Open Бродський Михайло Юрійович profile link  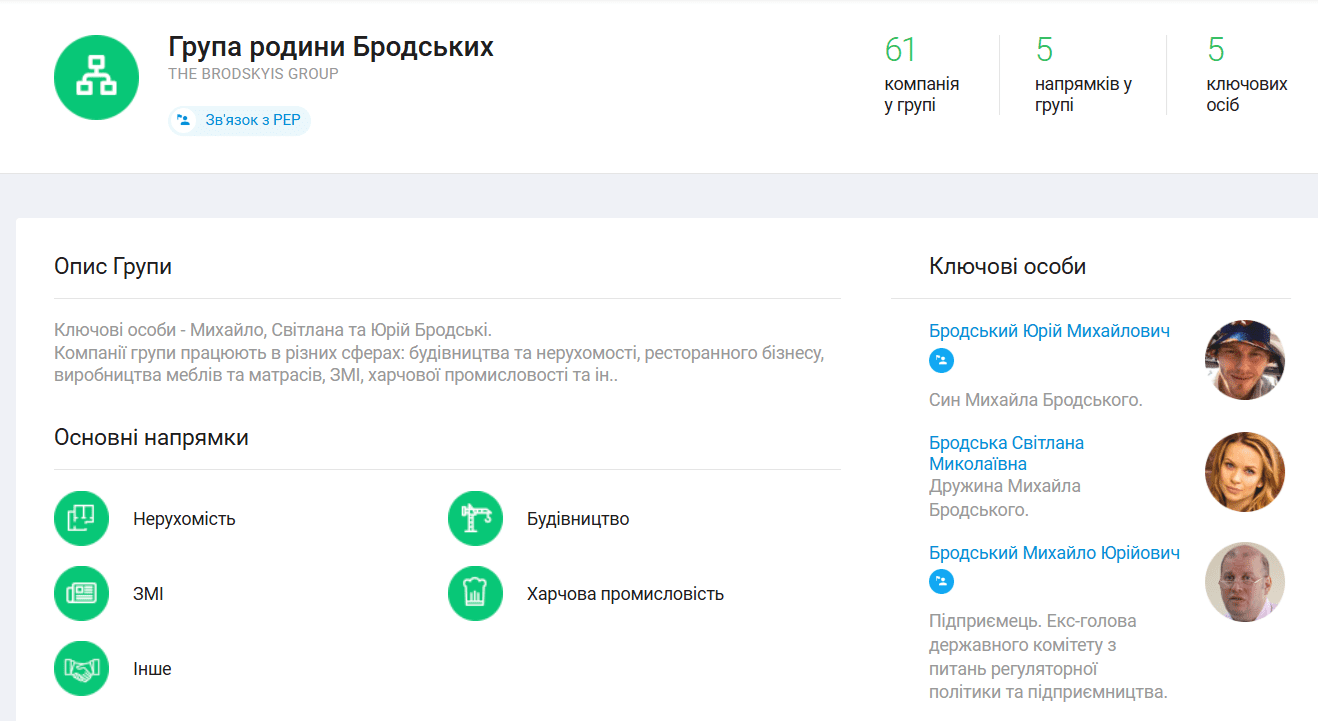tap(1054, 553)
